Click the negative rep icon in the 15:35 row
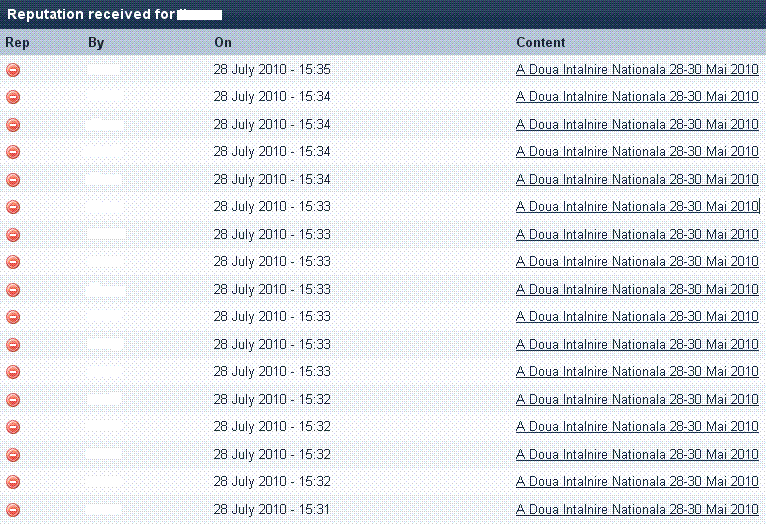 (x=13, y=70)
